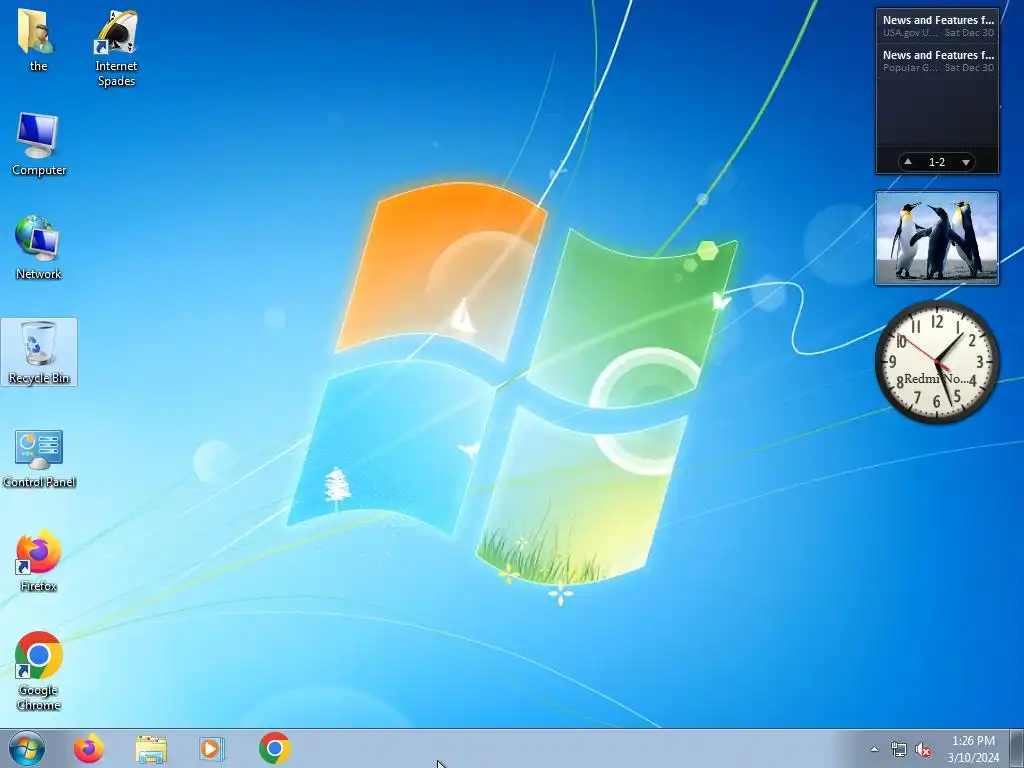Open the Popular G... headline in feed gadget

click(x=937, y=61)
